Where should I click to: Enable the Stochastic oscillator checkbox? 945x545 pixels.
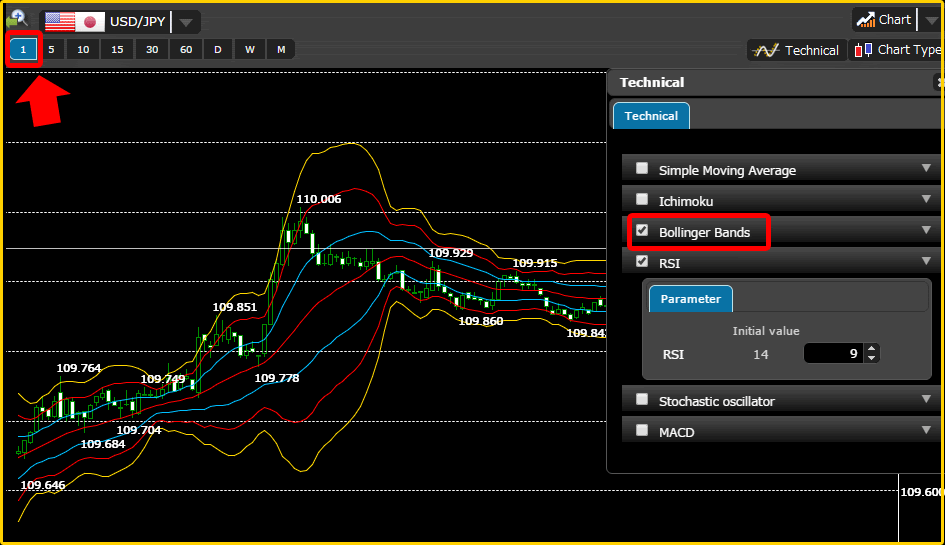[x=642, y=399]
